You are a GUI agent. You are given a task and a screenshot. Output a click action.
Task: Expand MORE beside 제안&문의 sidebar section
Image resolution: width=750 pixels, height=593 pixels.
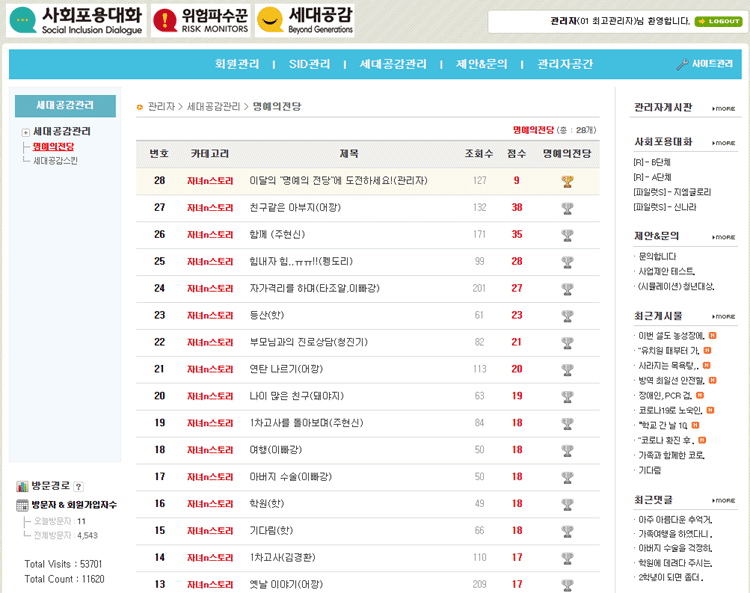tap(724, 237)
